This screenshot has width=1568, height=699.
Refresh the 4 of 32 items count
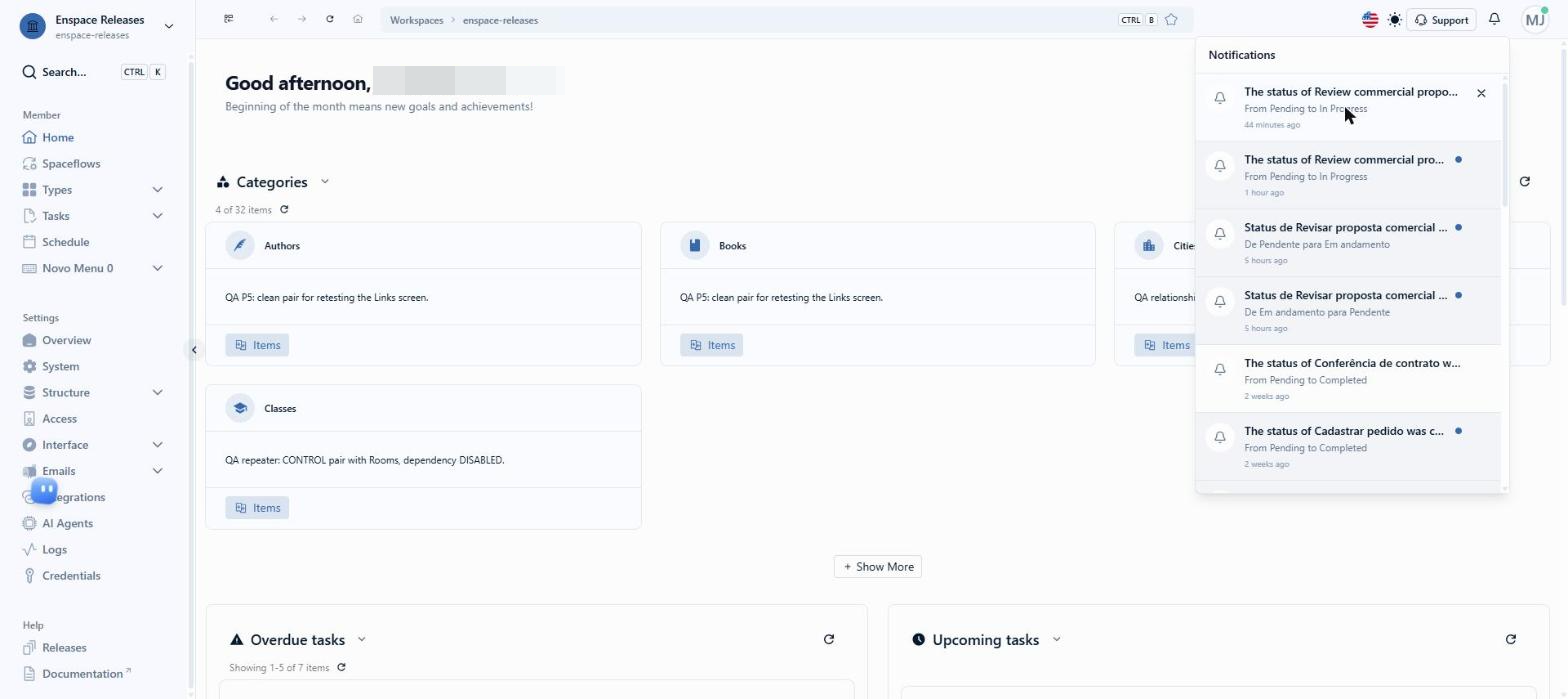284,210
